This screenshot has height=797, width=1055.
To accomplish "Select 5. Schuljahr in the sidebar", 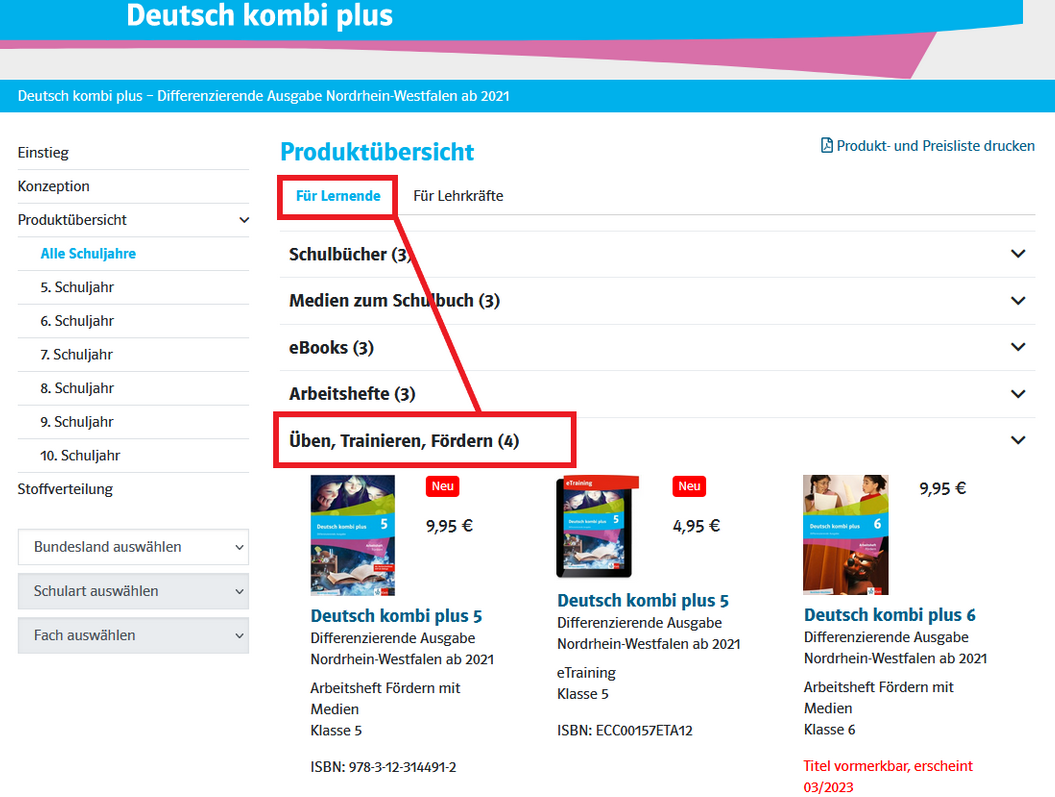I will [77, 287].
